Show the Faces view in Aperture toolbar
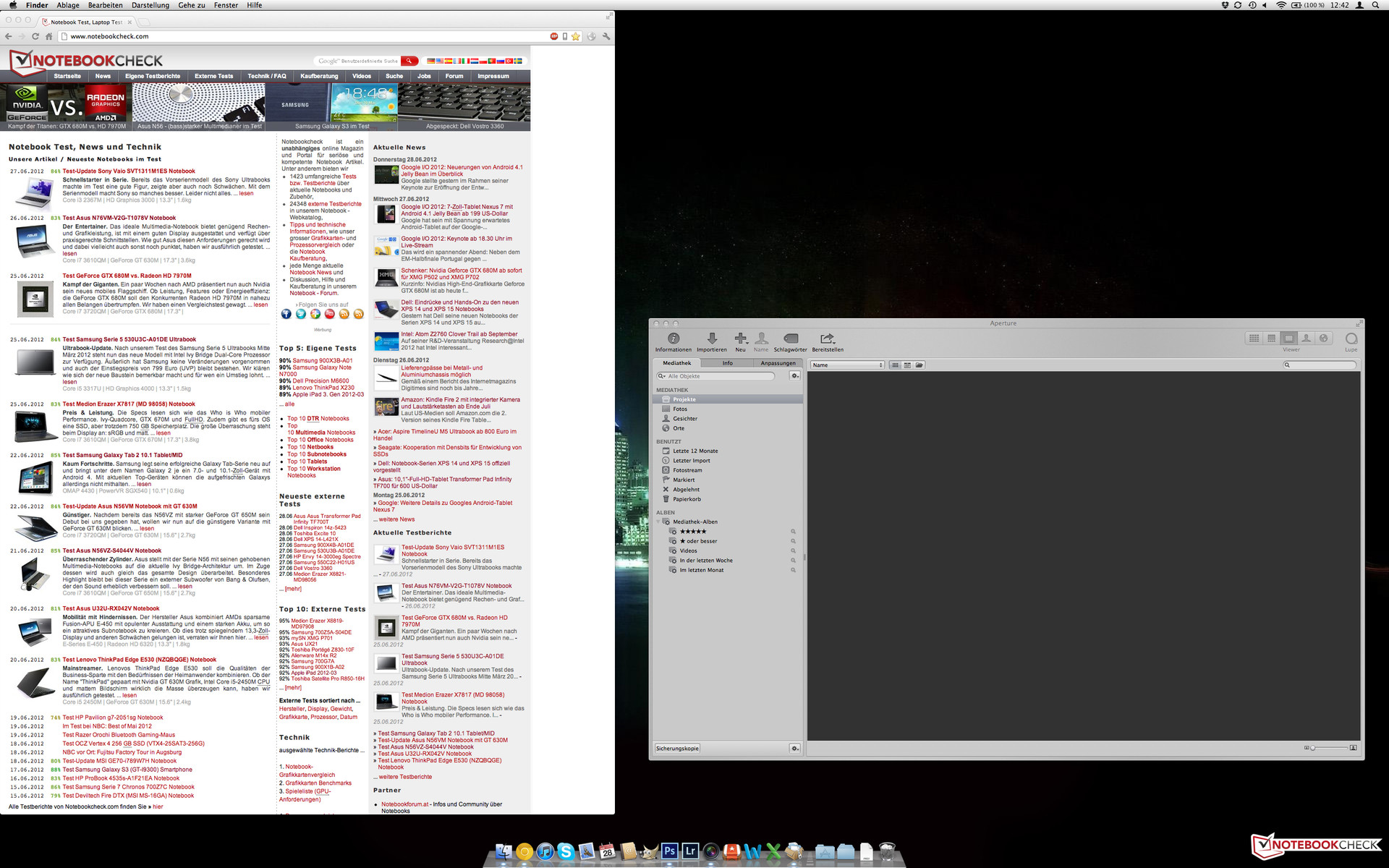This screenshot has height=868, width=1389. 1306,338
